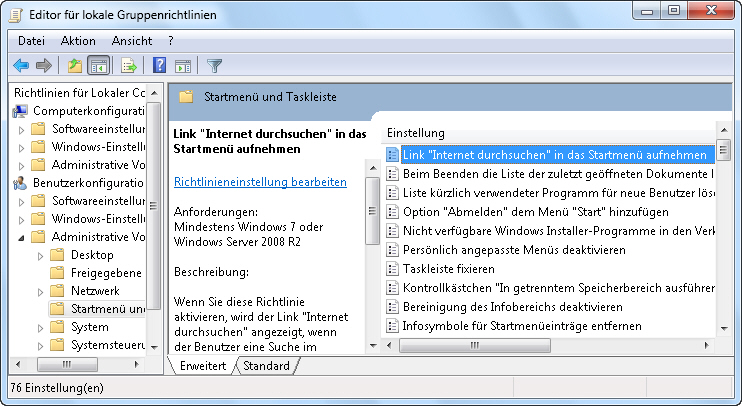Screen dimensions: 742x406
Task: Expand the System folder node
Action: point(40,327)
